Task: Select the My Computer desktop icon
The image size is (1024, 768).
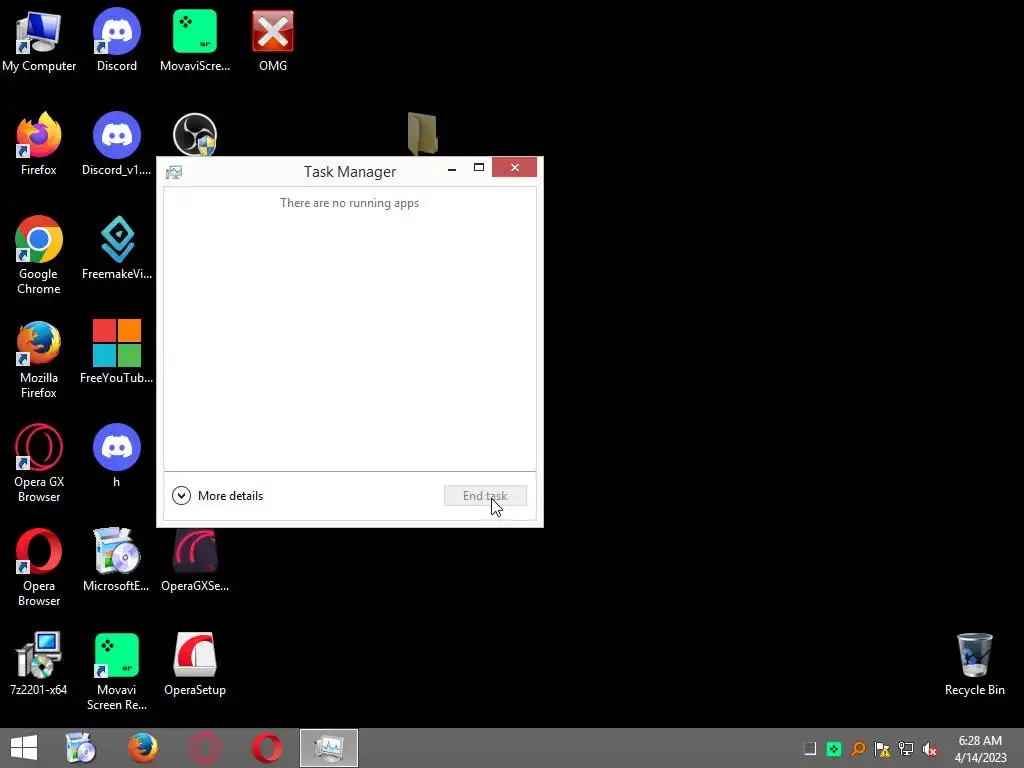Action: coord(39,40)
